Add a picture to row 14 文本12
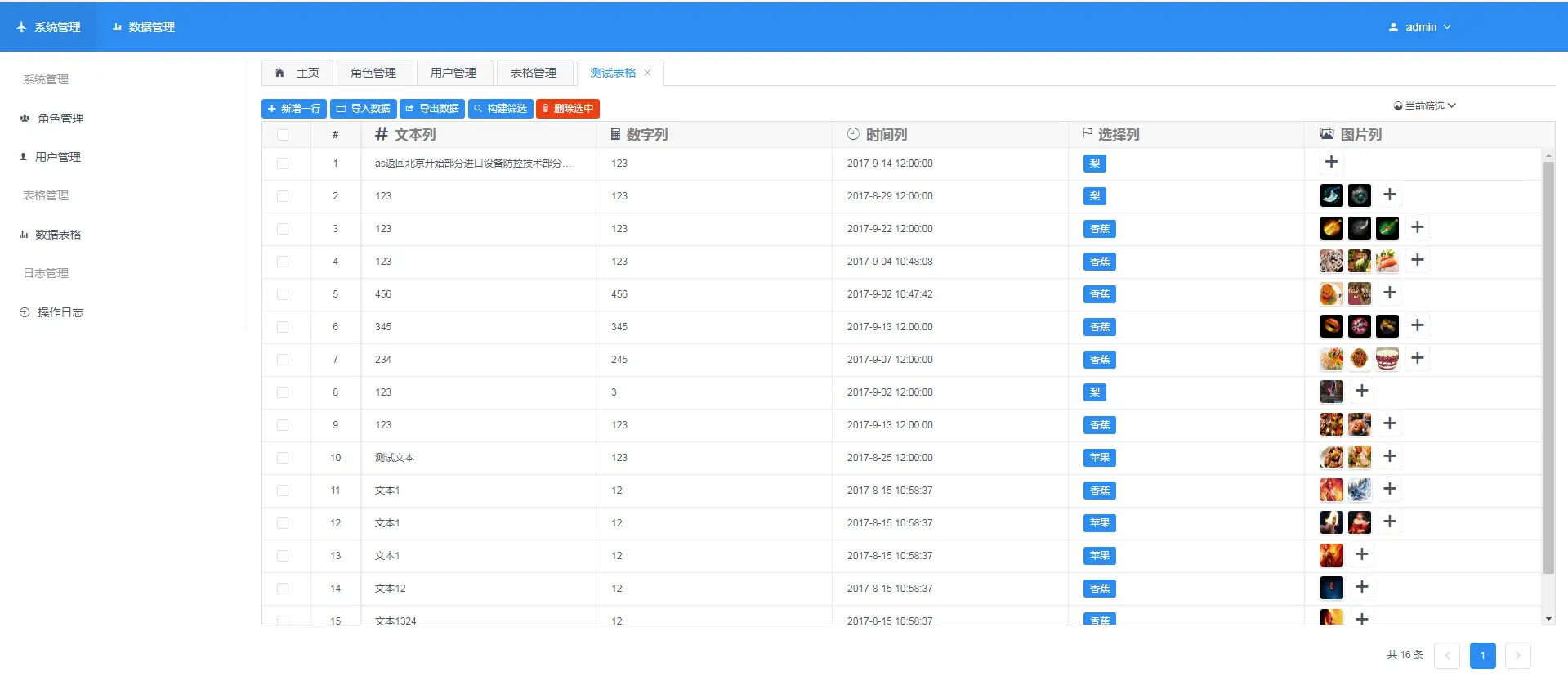Image resolution: width=1568 pixels, height=690 pixels. tap(1362, 587)
